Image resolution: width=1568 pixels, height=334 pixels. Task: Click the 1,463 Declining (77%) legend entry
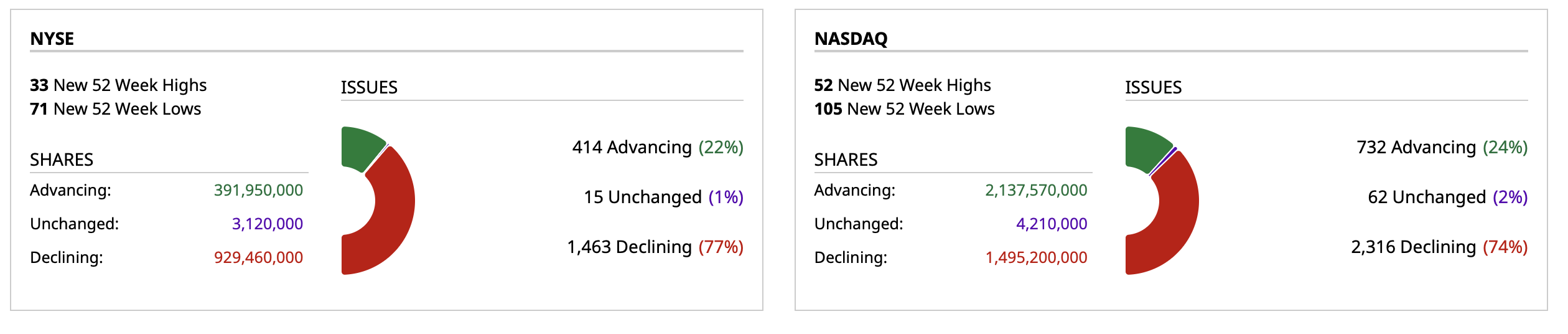coord(655,247)
